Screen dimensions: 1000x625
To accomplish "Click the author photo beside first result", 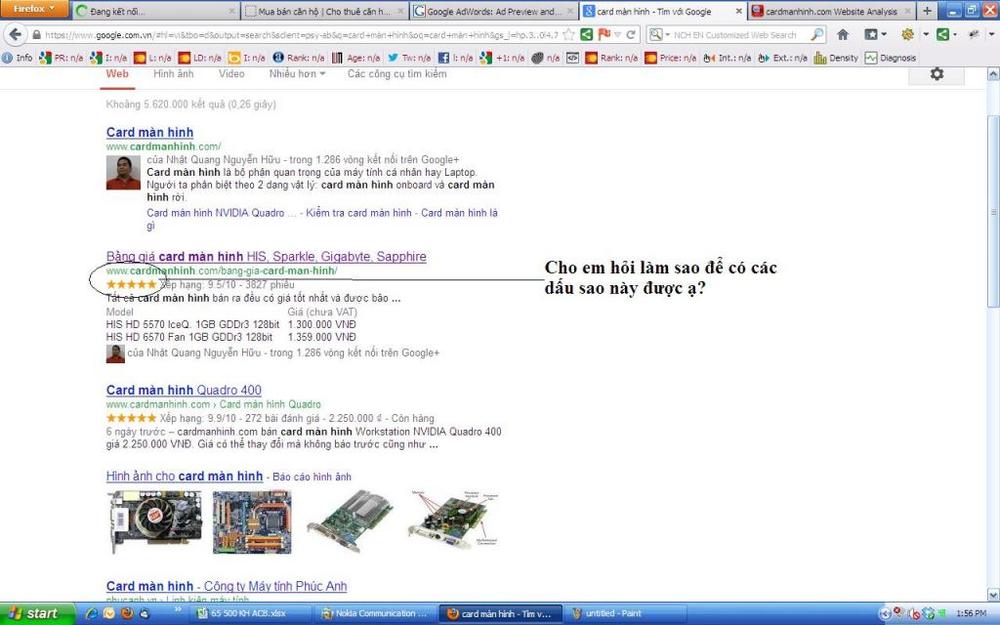I will click(x=123, y=173).
